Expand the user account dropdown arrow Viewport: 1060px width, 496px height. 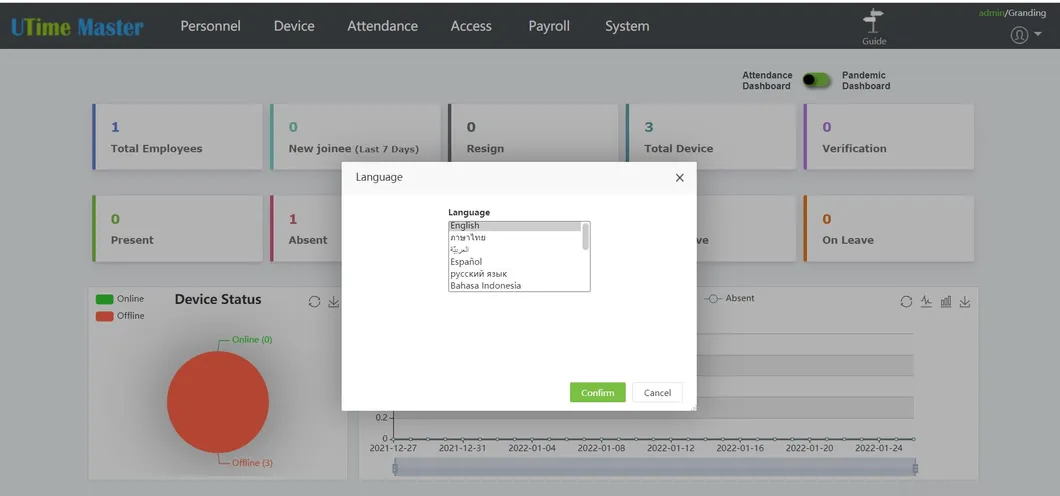coord(1038,35)
